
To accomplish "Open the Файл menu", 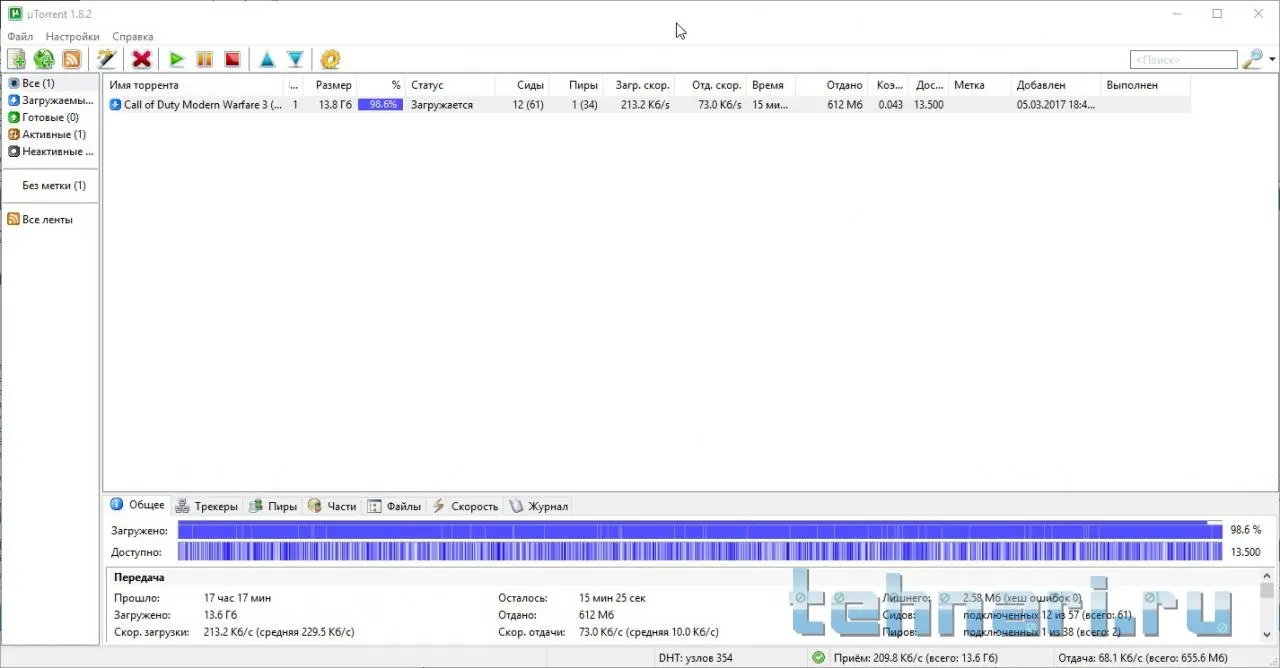I will [x=20, y=37].
